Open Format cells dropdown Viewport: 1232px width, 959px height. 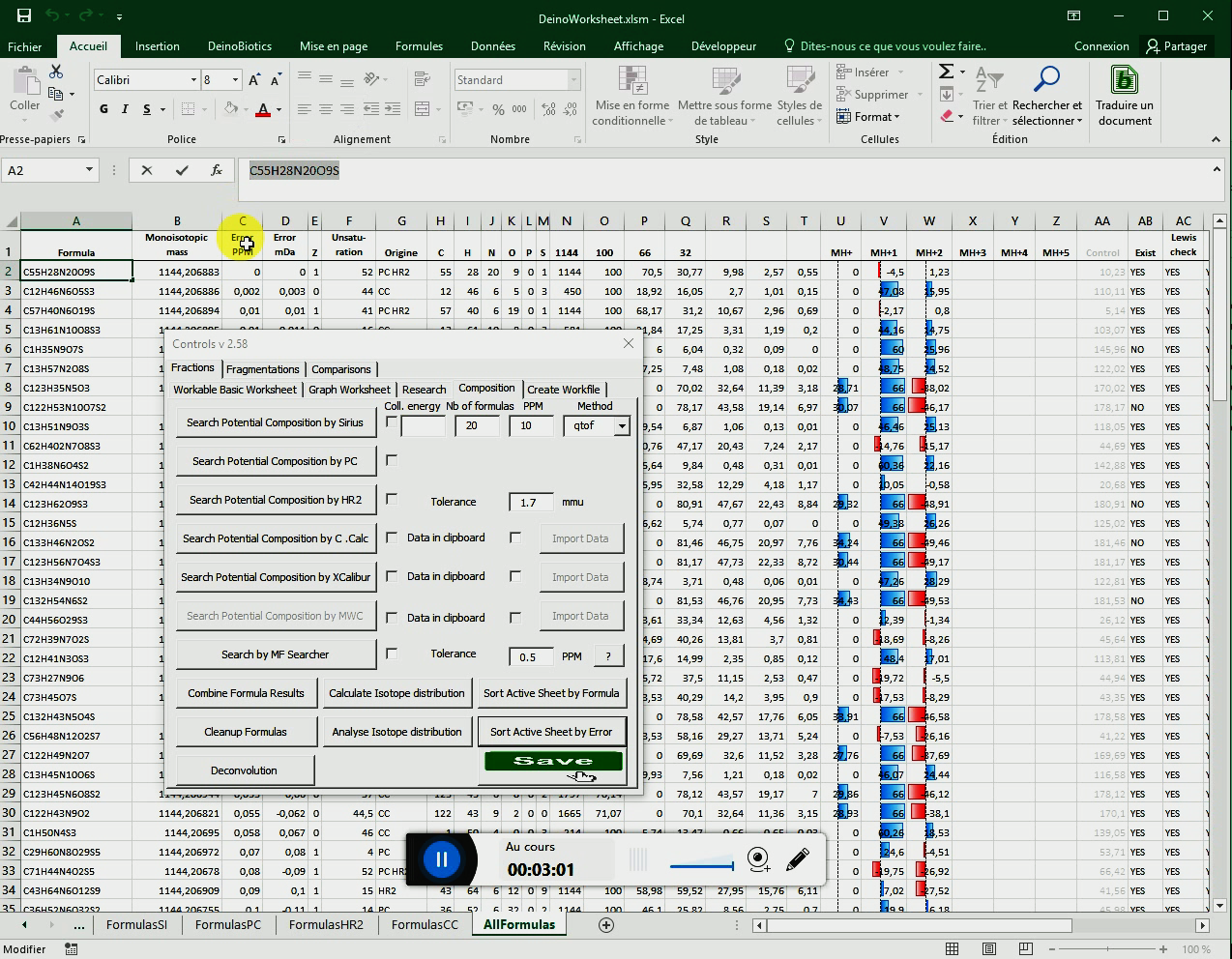pos(867,117)
